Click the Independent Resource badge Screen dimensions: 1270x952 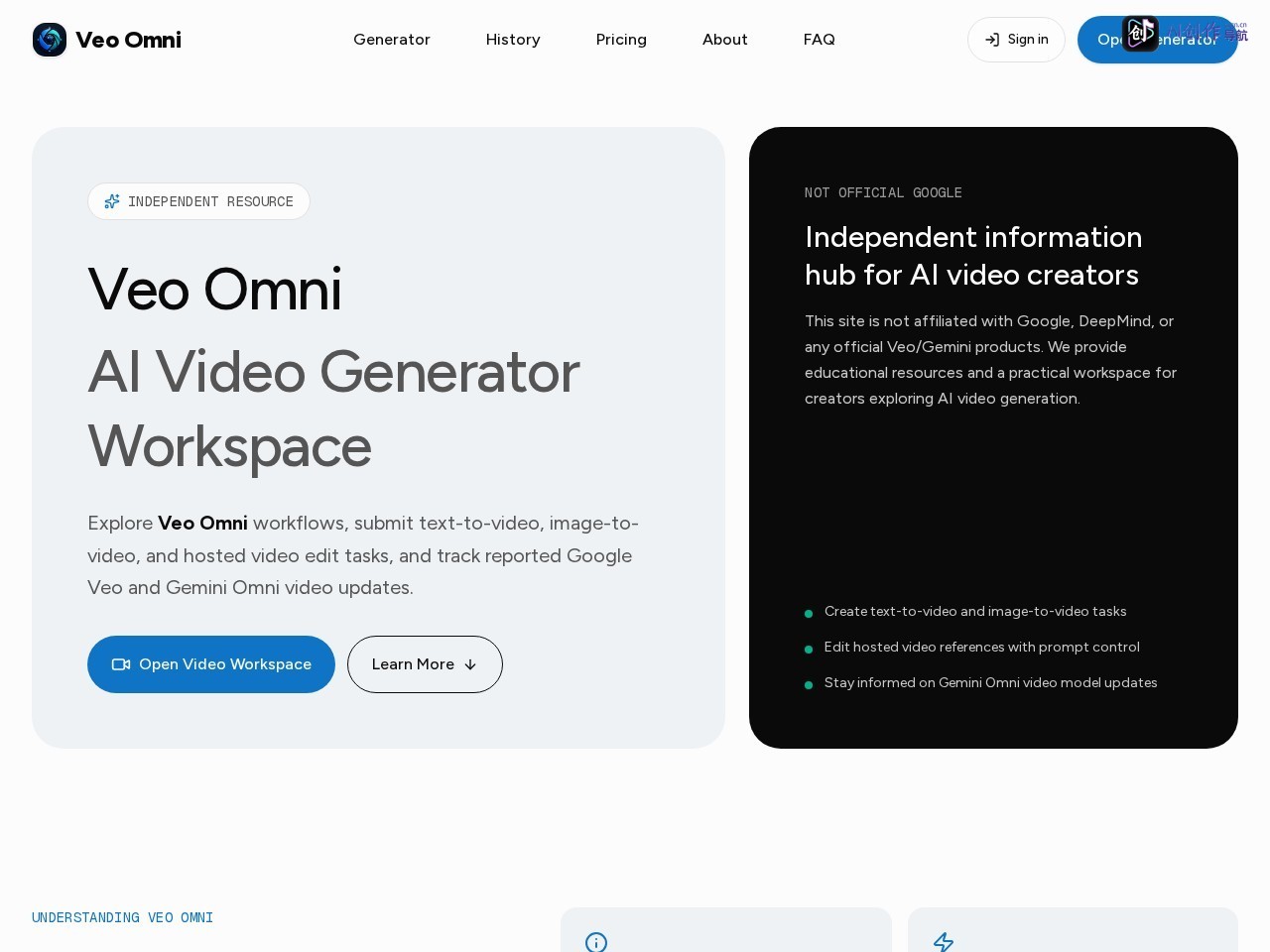[x=198, y=201]
